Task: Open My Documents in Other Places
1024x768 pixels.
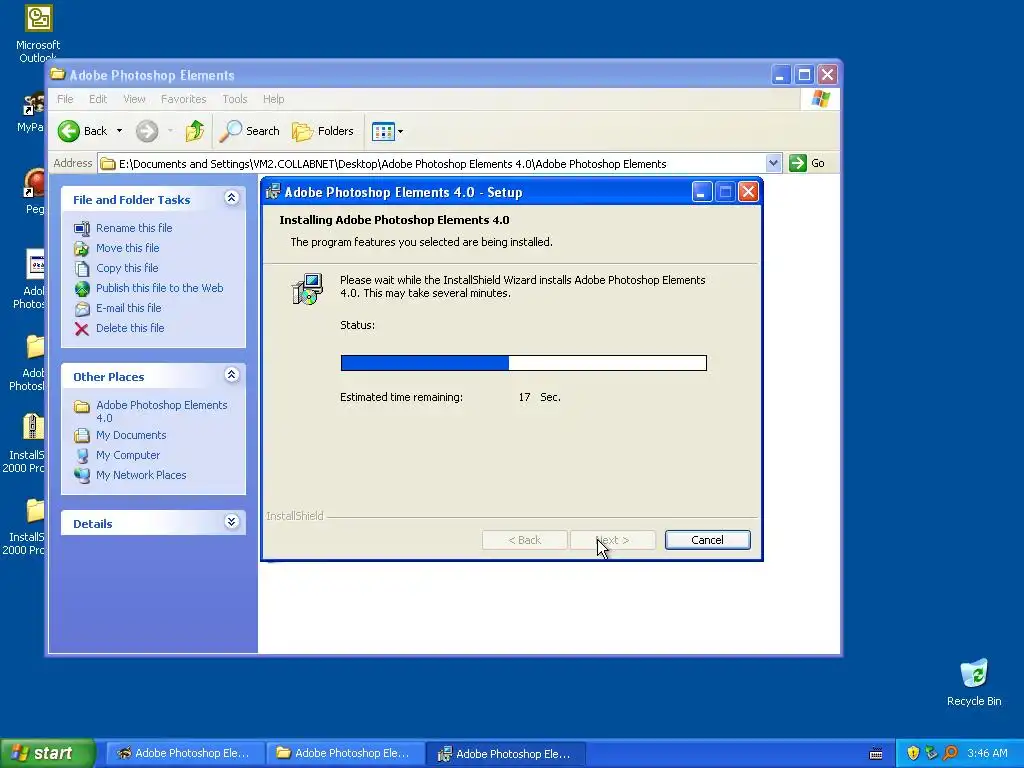Action: 131,435
